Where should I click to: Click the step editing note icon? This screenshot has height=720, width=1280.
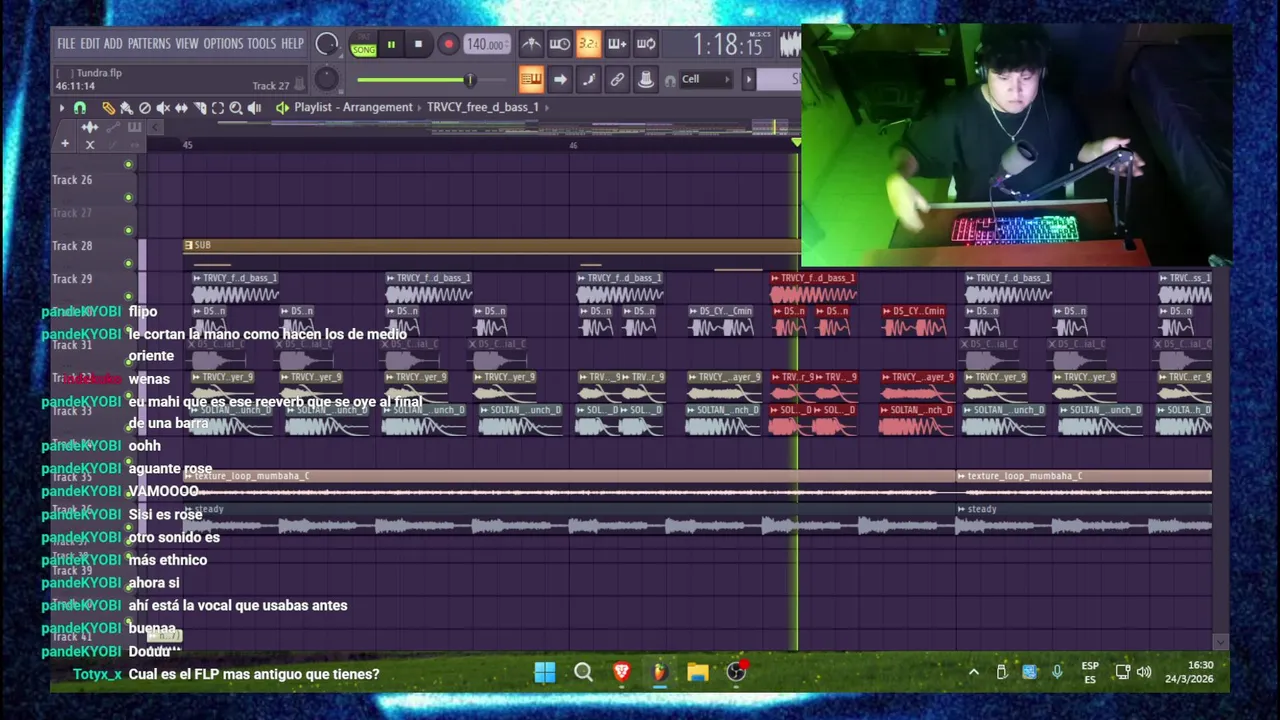589,79
